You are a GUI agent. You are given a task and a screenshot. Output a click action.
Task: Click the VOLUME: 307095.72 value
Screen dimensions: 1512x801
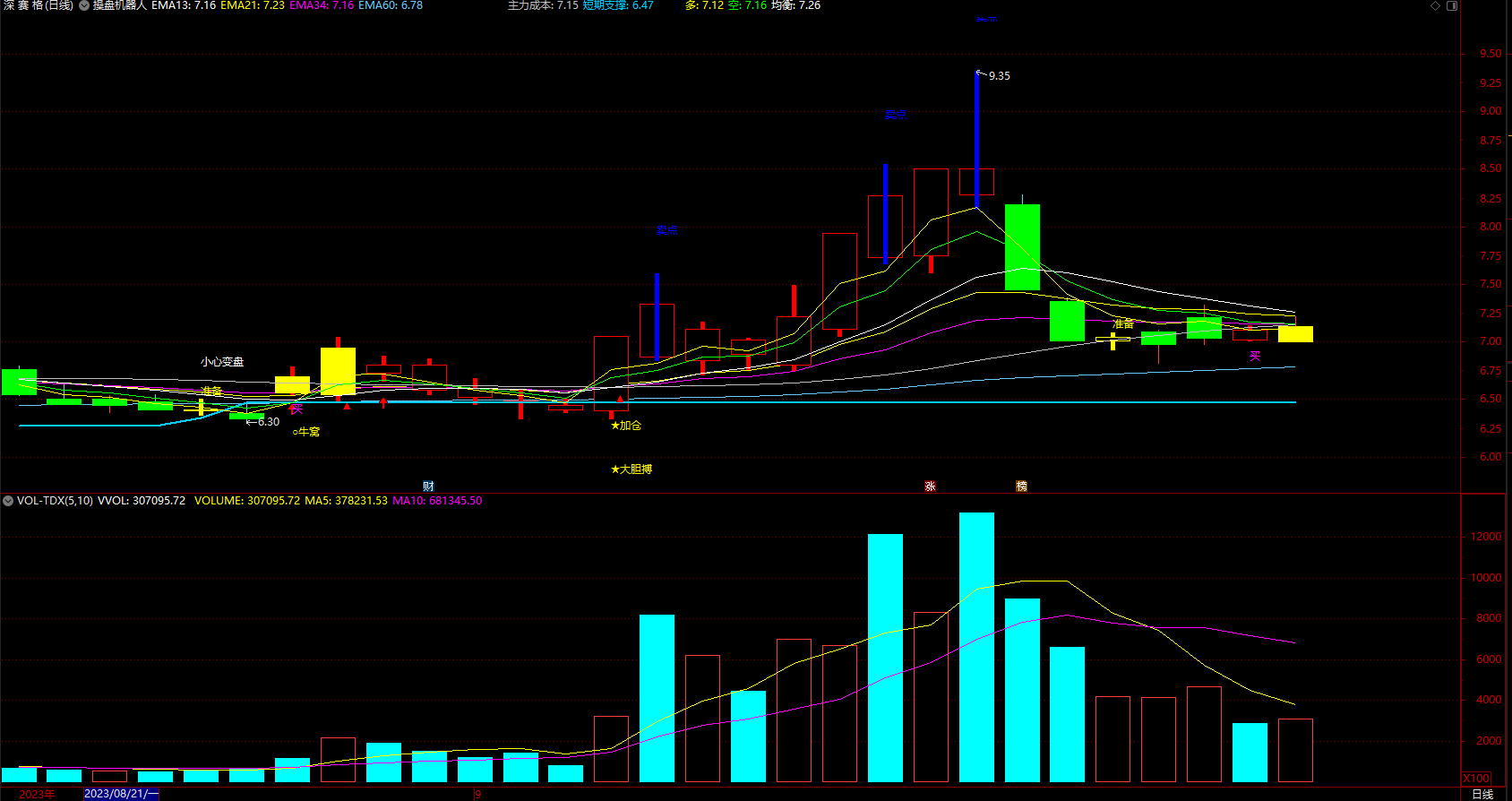[247, 501]
